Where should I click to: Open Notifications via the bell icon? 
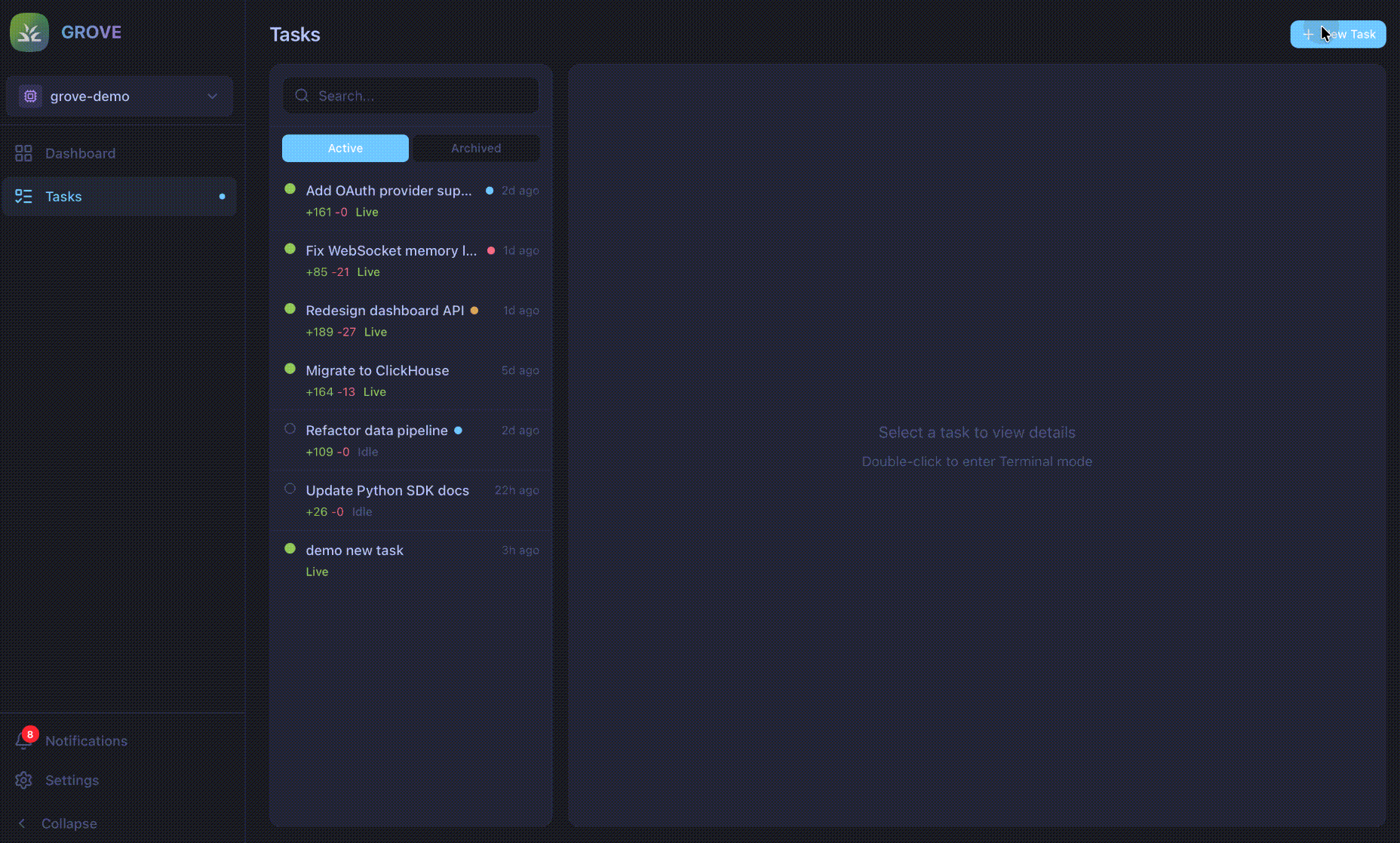pyautogui.click(x=23, y=742)
